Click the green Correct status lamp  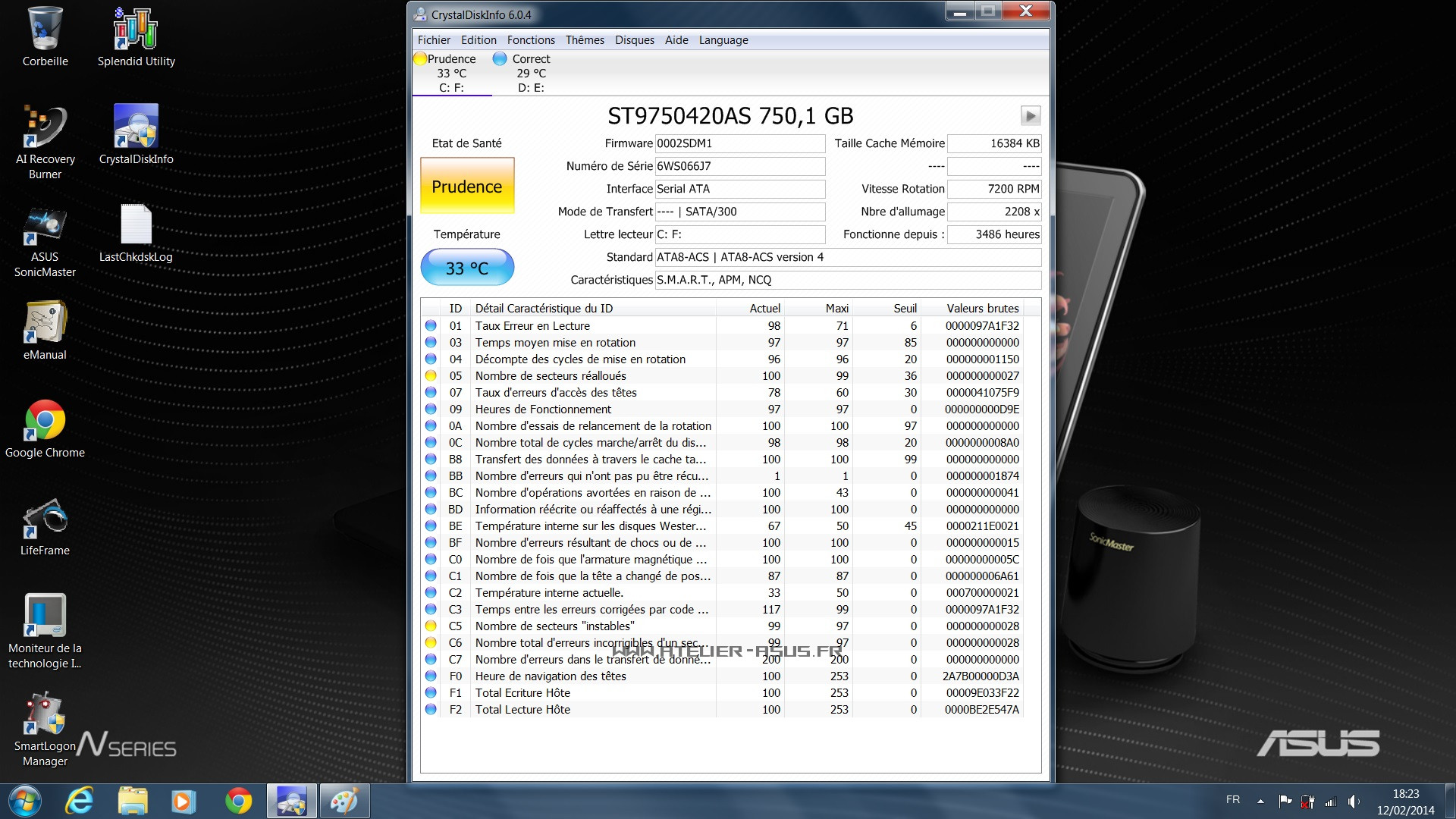click(500, 58)
